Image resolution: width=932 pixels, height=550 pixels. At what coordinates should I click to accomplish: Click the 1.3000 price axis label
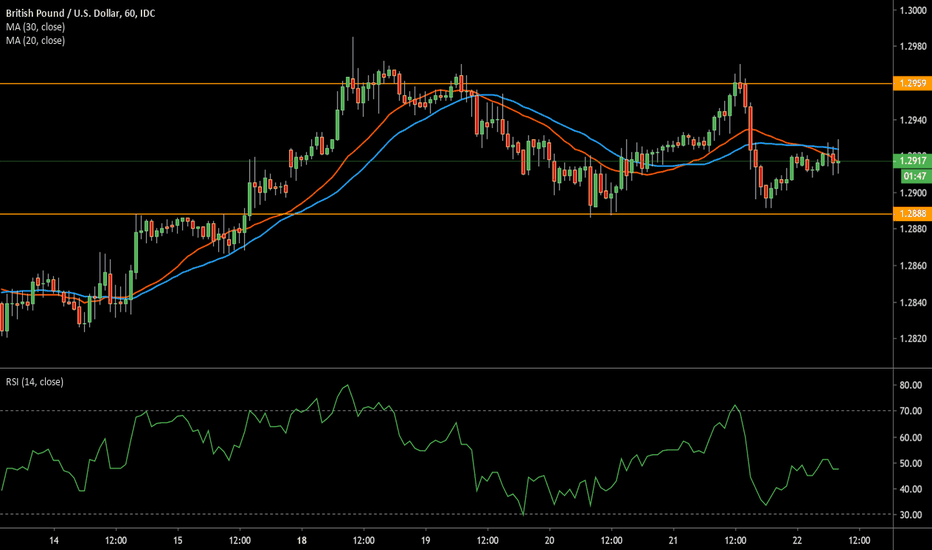pyautogui.click(x=910, y=10)
